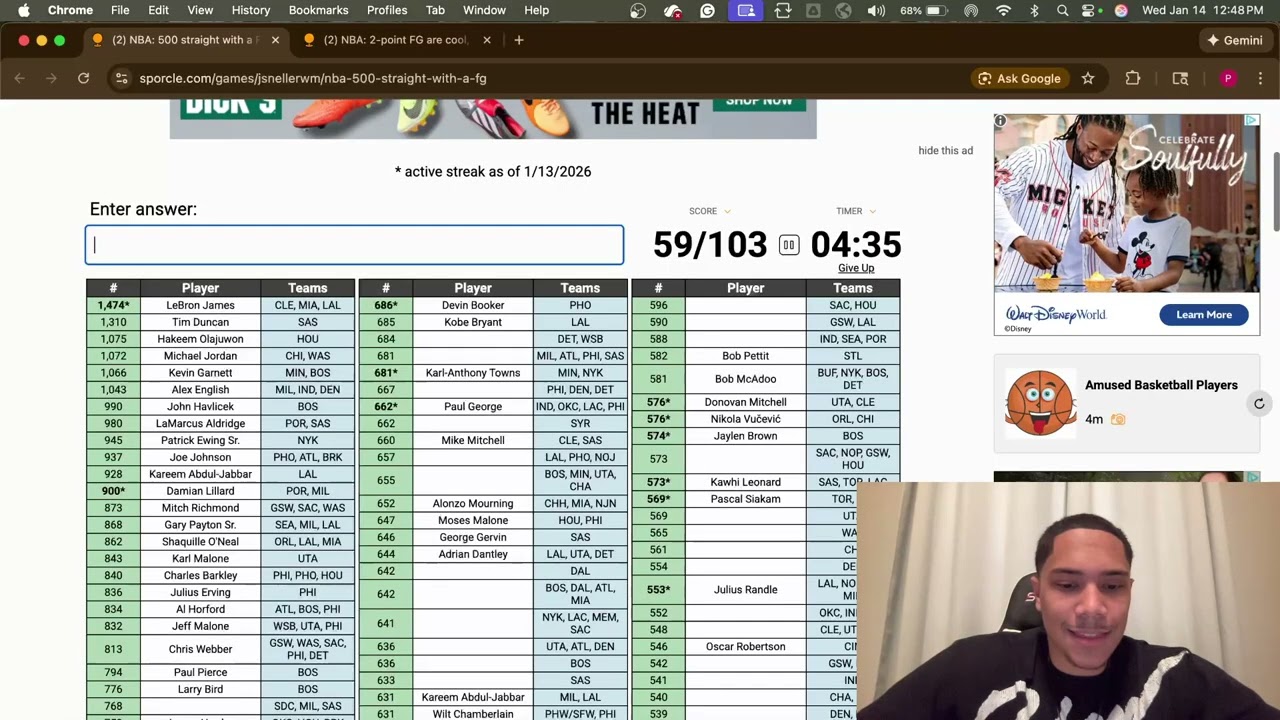
Task: Bookmark this page with the star
Action: tap(1088, 78)
